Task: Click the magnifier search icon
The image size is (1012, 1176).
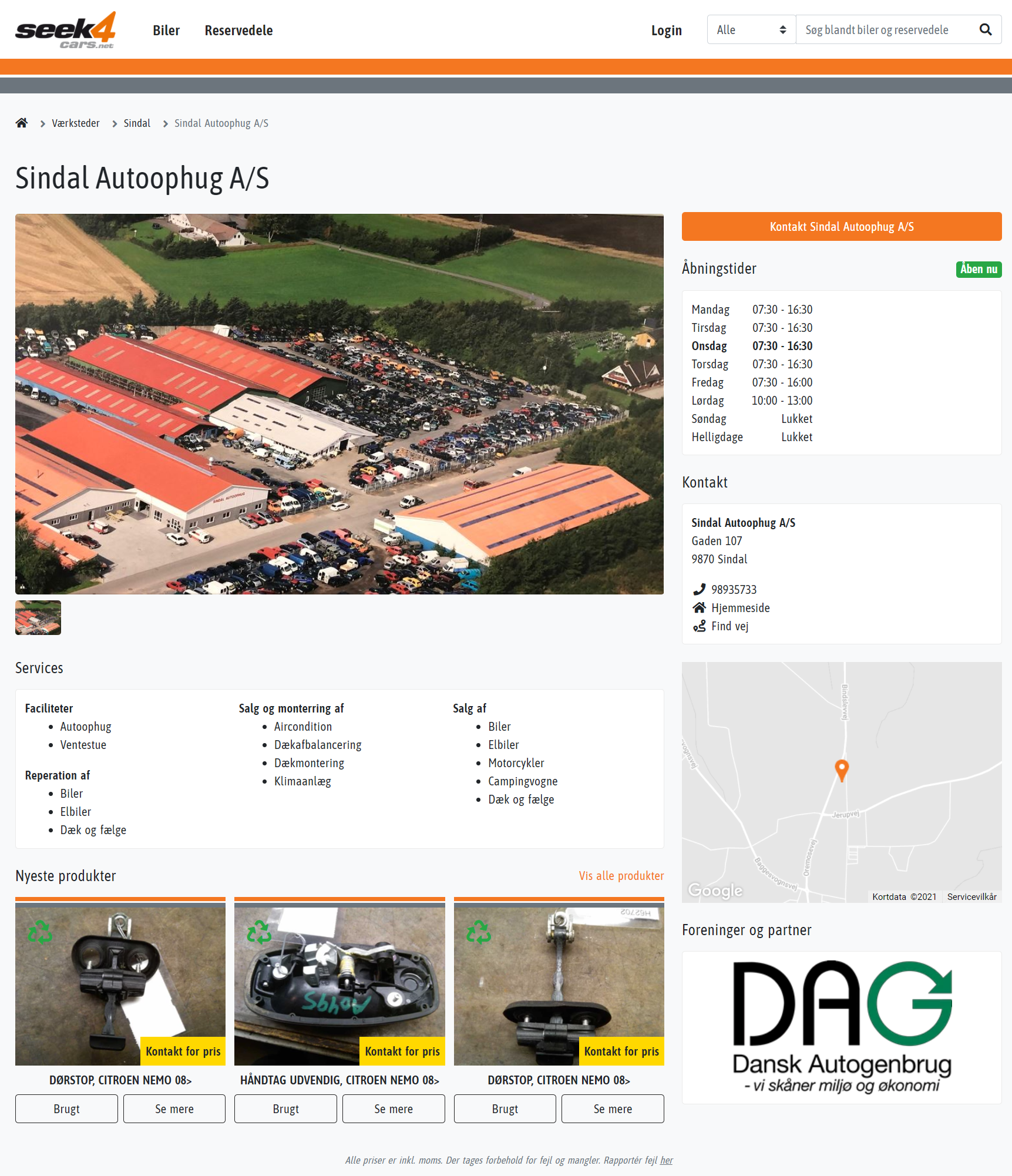Action: 986,30
